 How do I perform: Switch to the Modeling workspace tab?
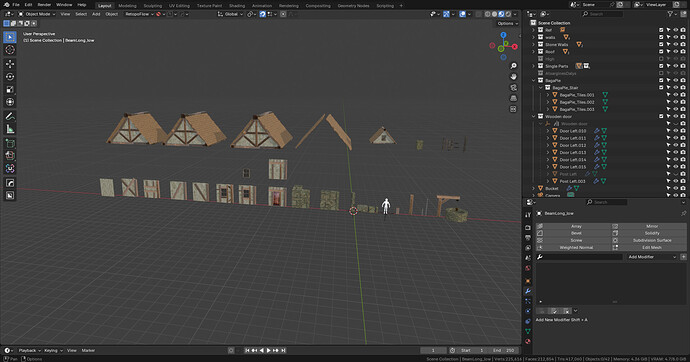pos(127,6)
